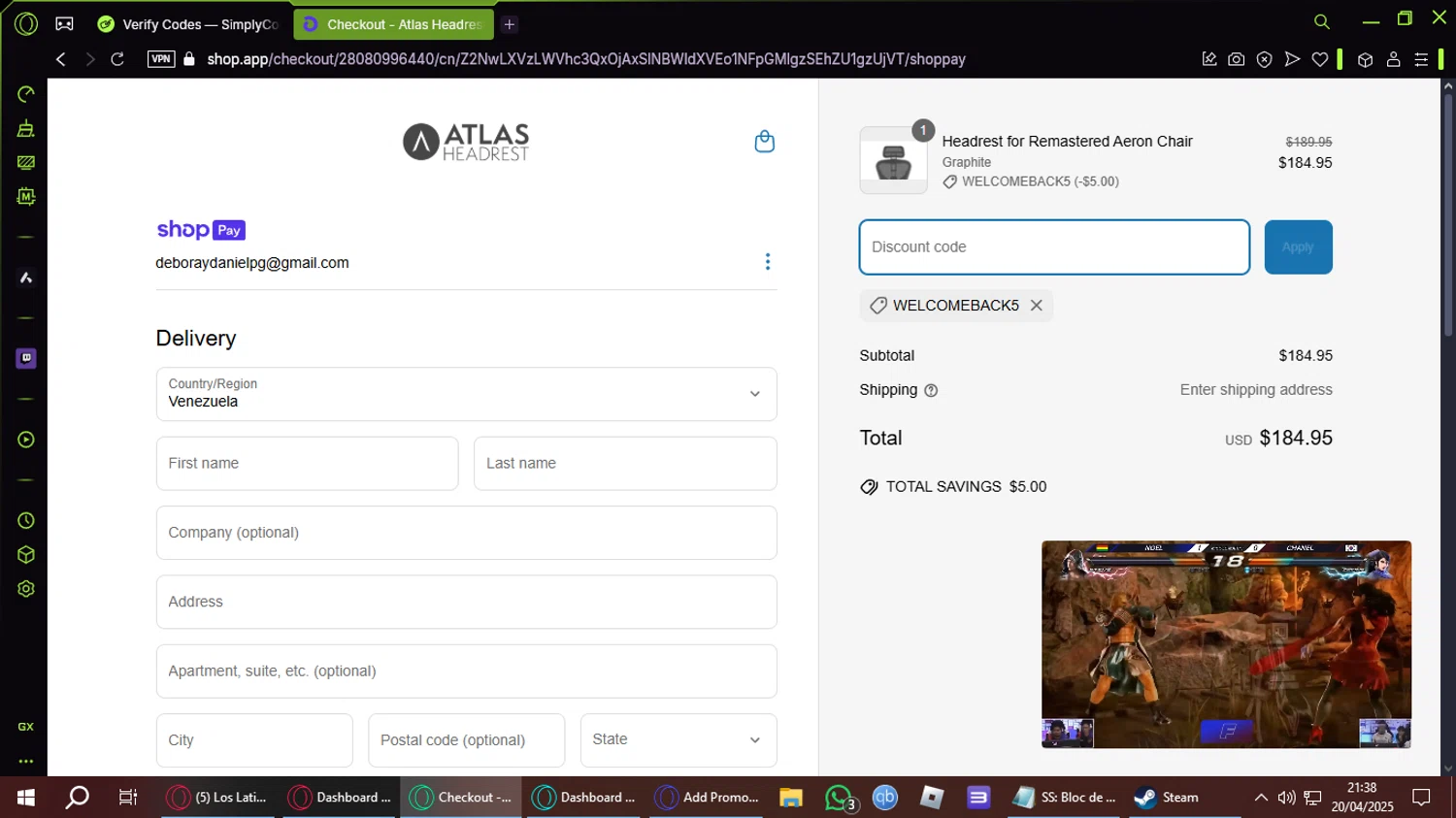The width and height of the screenshot is (1456, 818).
Task: Click the Postal code (optional) field
Action: (466, 740)
